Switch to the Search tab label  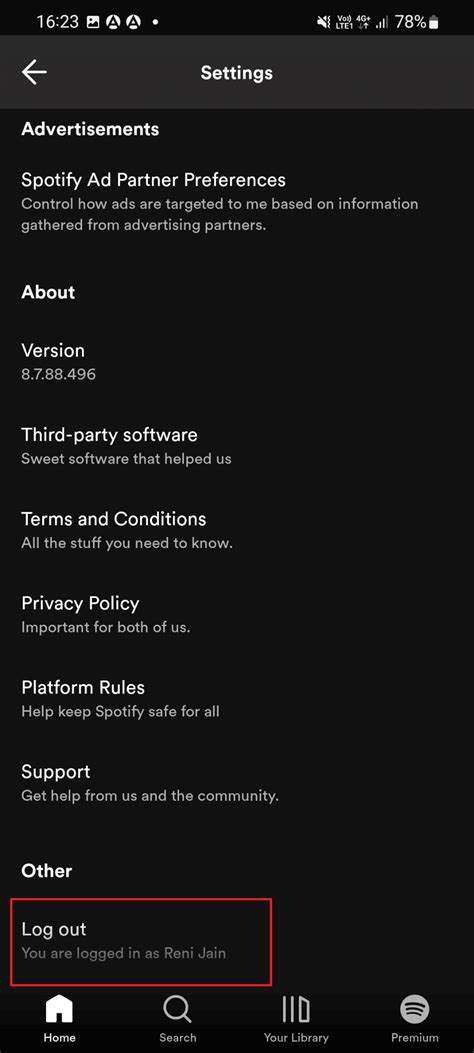tap(178, 1038)
